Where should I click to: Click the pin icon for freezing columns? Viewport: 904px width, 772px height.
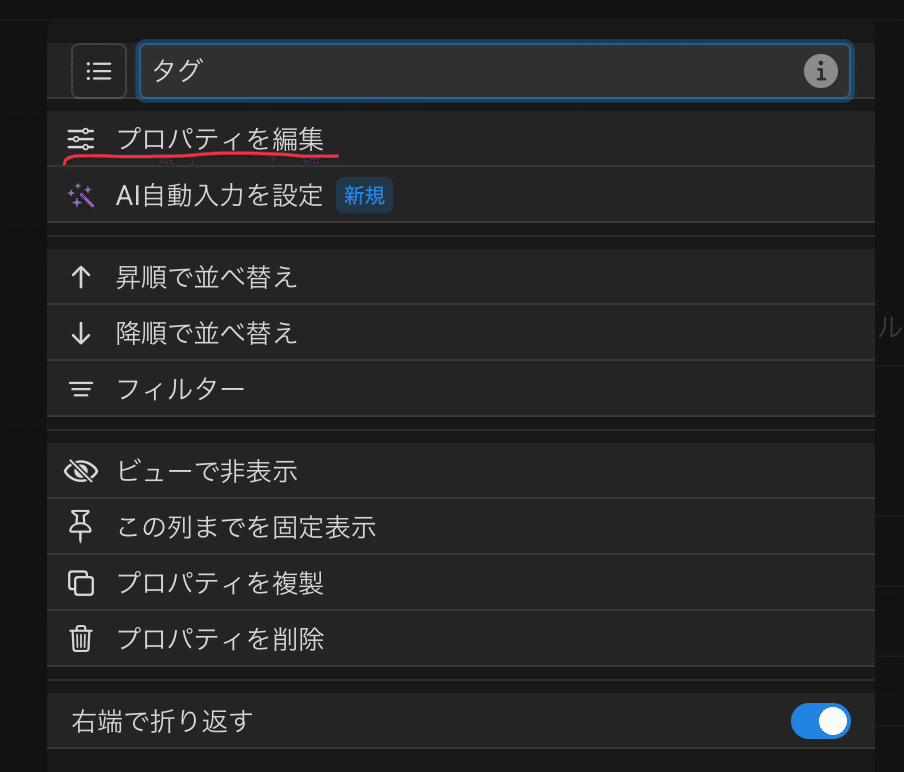coord(81,527)
